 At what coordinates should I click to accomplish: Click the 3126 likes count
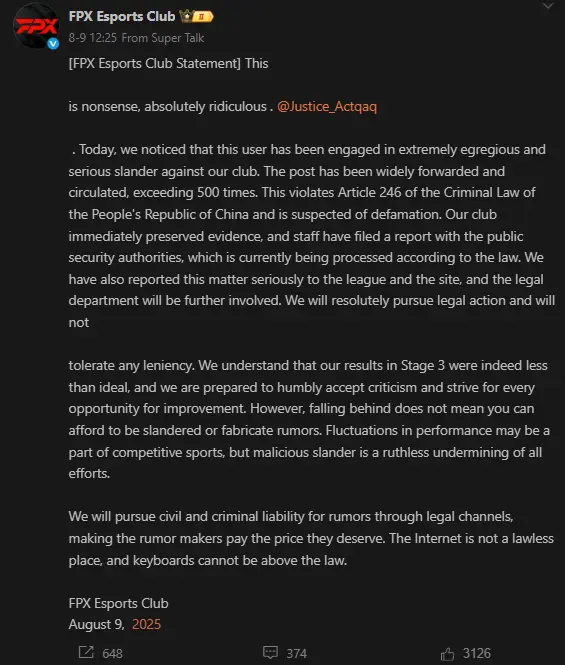(477, 653)
